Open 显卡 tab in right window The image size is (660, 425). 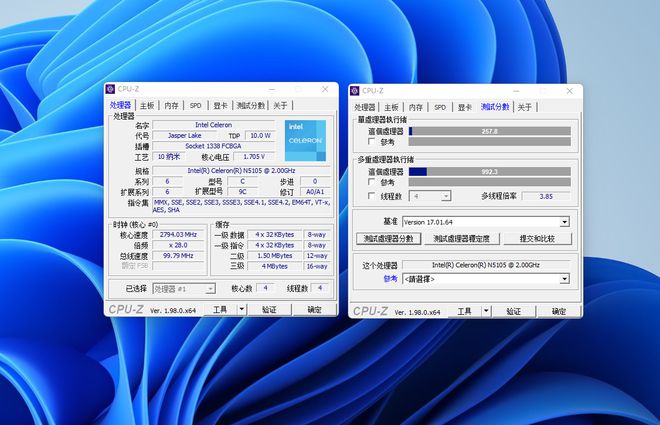coord(465,107)
